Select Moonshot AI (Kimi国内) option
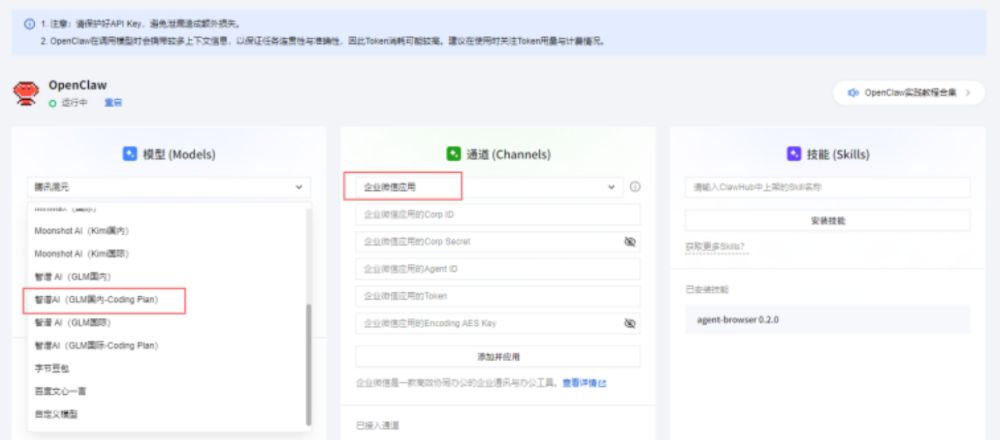 tap(168, 230)
